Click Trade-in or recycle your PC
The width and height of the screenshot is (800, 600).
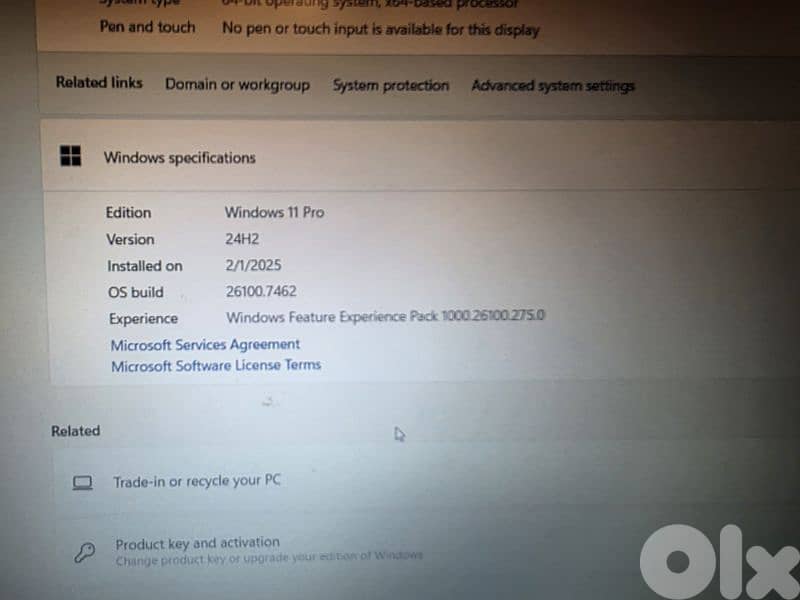(x=196, y=481)
